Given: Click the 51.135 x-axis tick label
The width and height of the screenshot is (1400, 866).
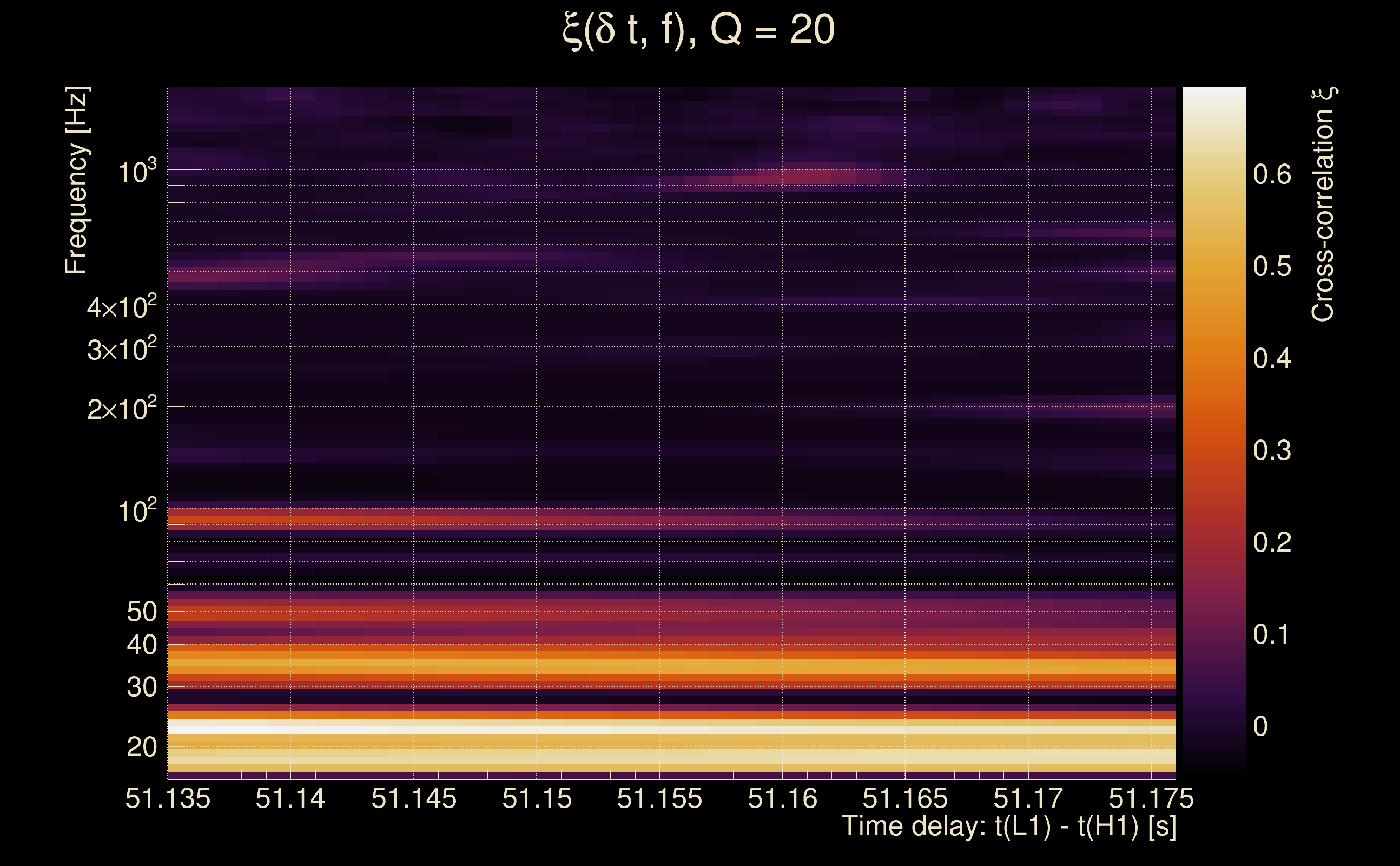Looking at the screenshot, I should click(168, 798).
